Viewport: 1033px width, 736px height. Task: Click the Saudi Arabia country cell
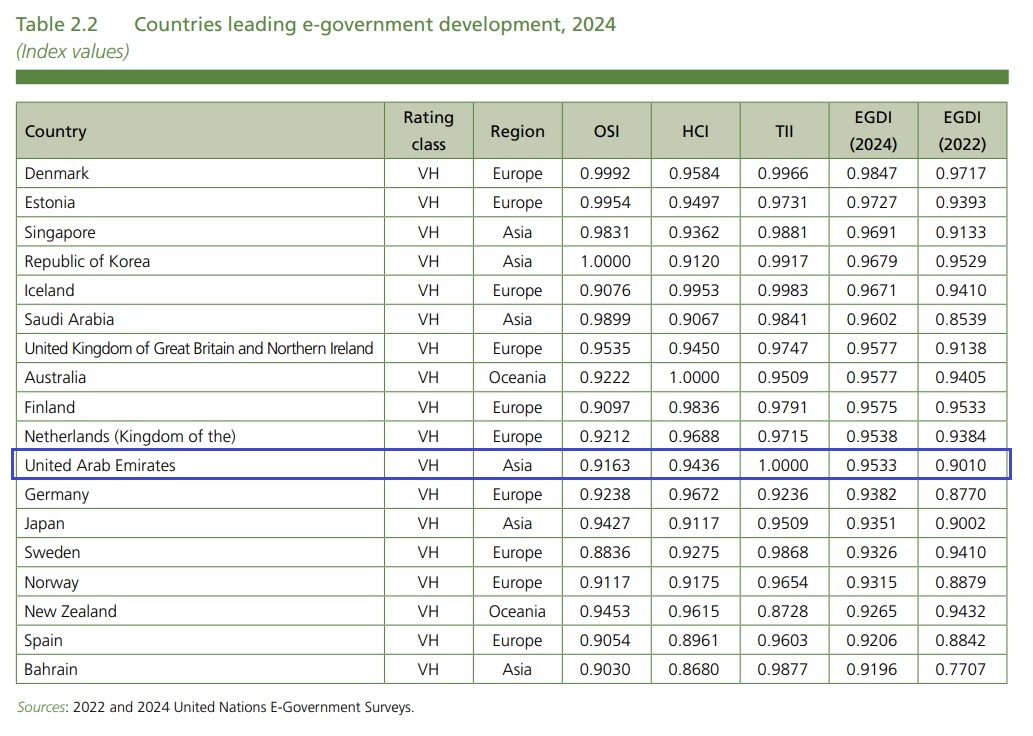click(x=69, y=319)
